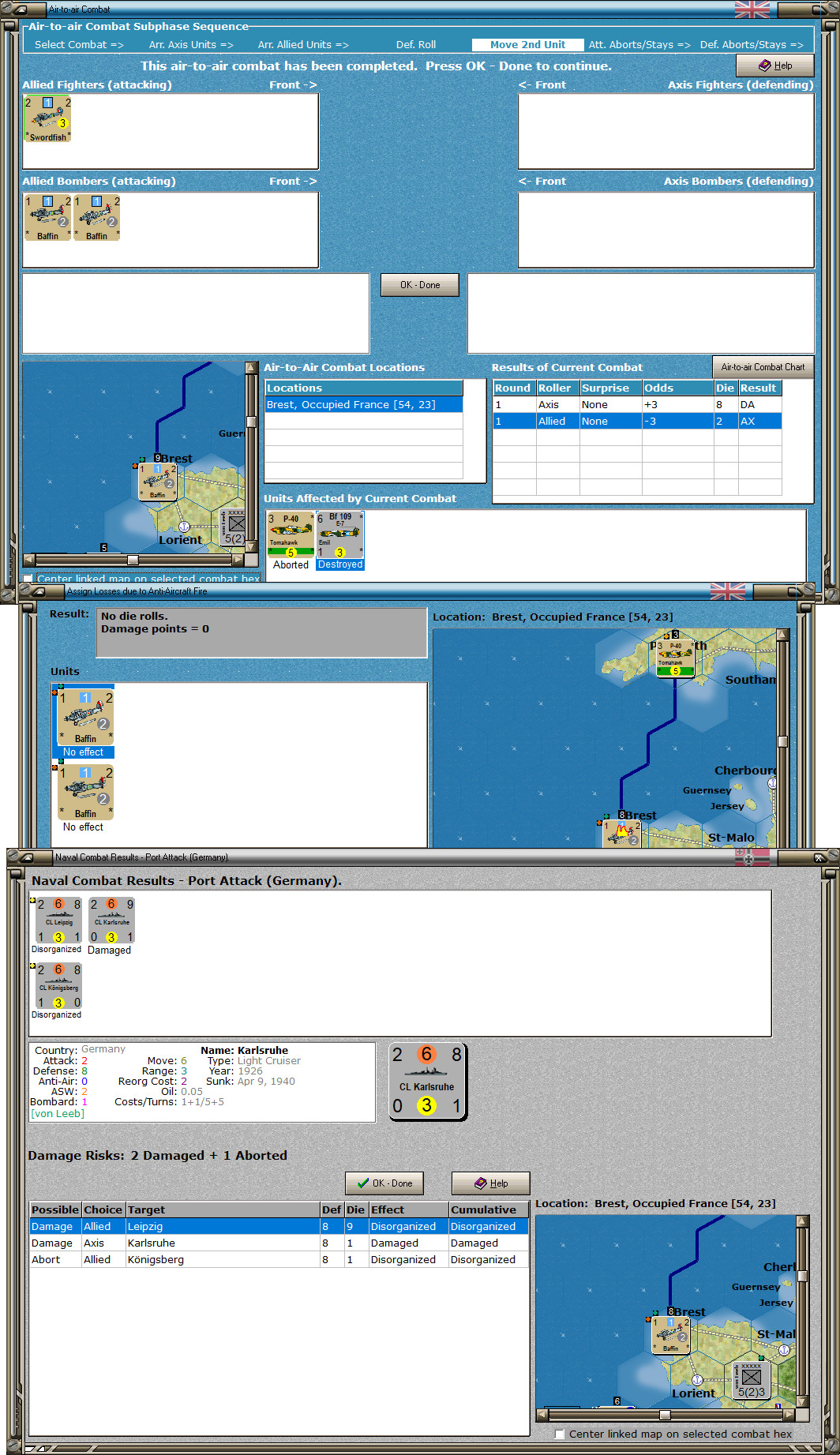Image resolution: width=840 pixels, height=1455 pixels.
Task: Select the Axis roller round result row
Action: click(x=637, y=405)
